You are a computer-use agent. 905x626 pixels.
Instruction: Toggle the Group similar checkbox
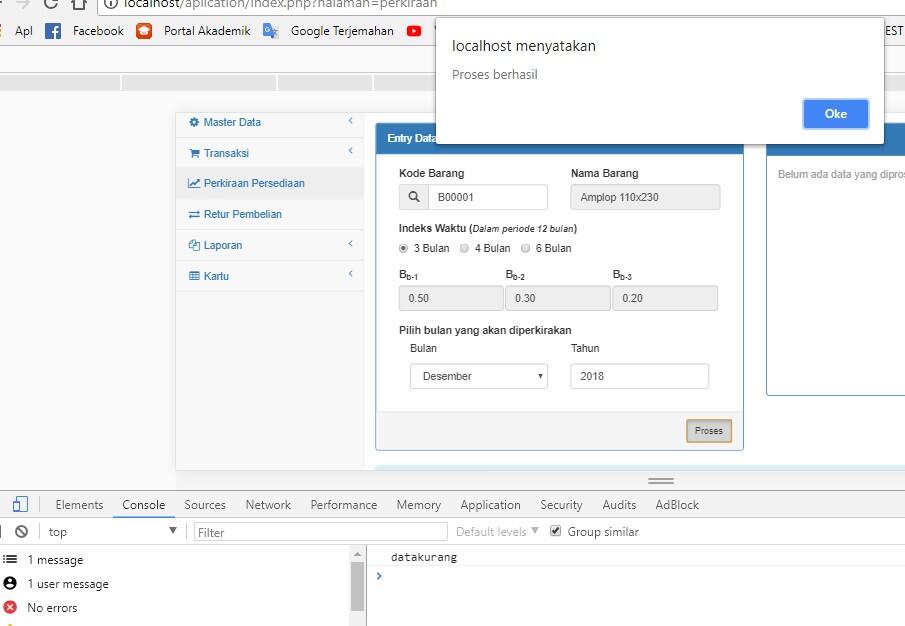click(x=556, y=531)
